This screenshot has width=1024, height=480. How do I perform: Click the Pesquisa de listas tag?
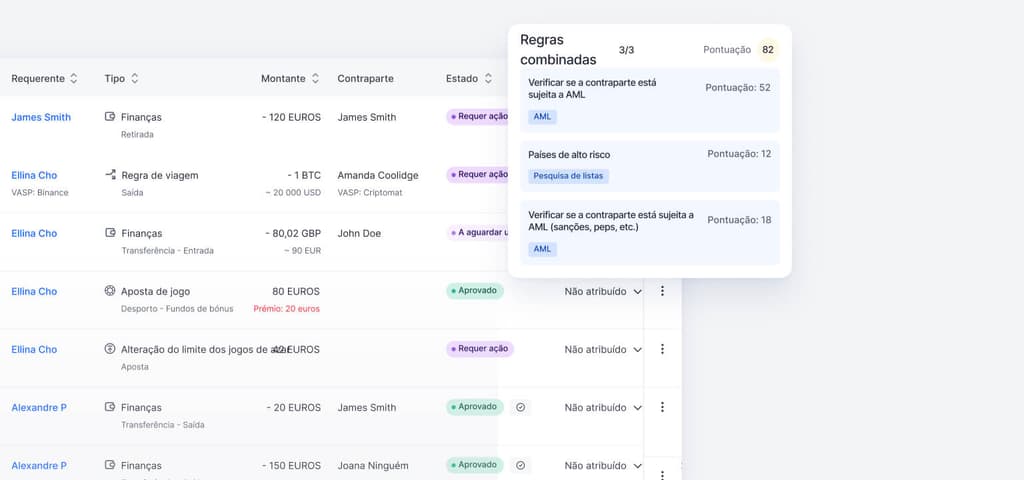[x=568, y=176]
